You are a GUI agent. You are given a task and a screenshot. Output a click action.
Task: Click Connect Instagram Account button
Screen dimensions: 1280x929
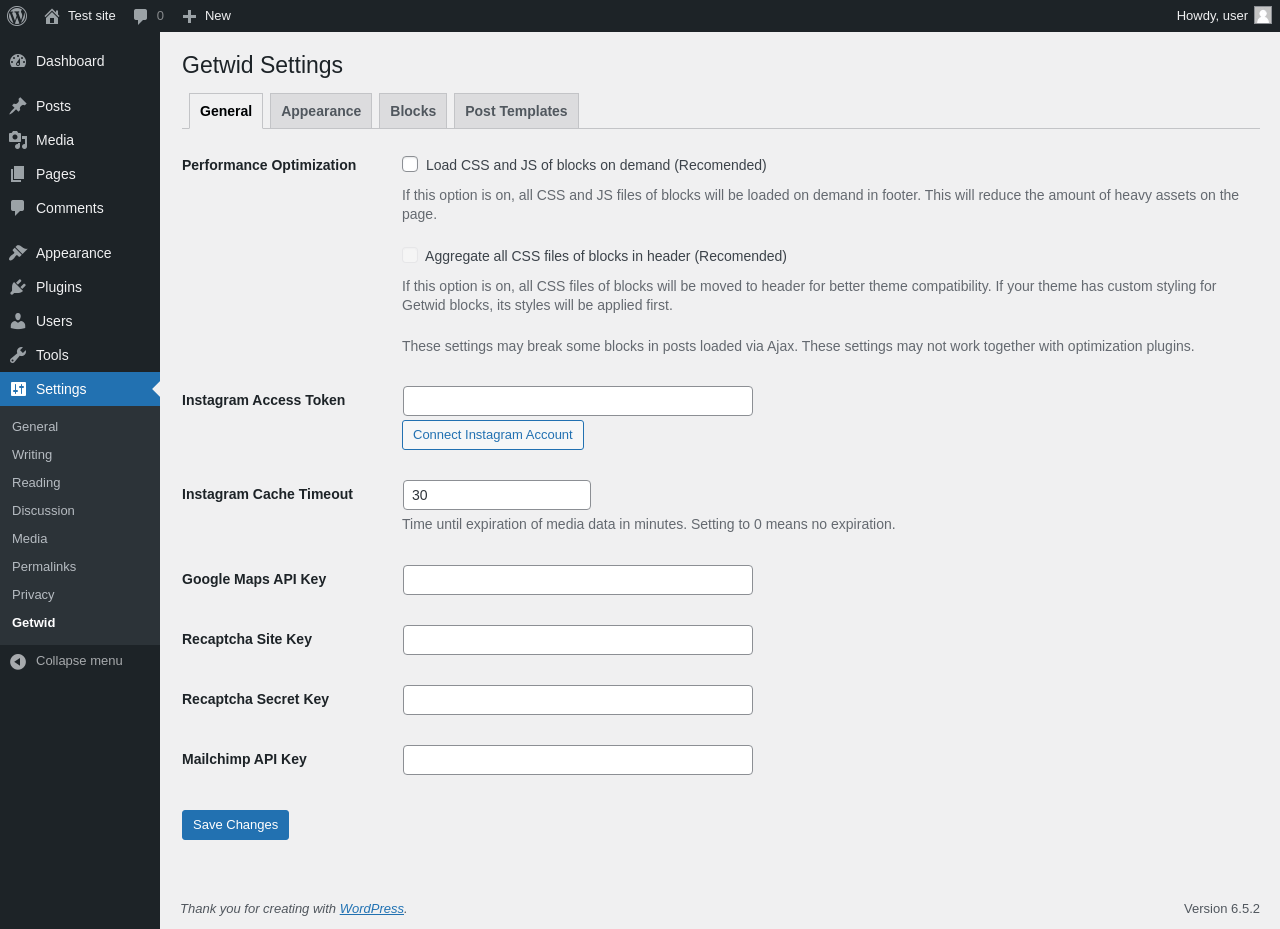493,435
